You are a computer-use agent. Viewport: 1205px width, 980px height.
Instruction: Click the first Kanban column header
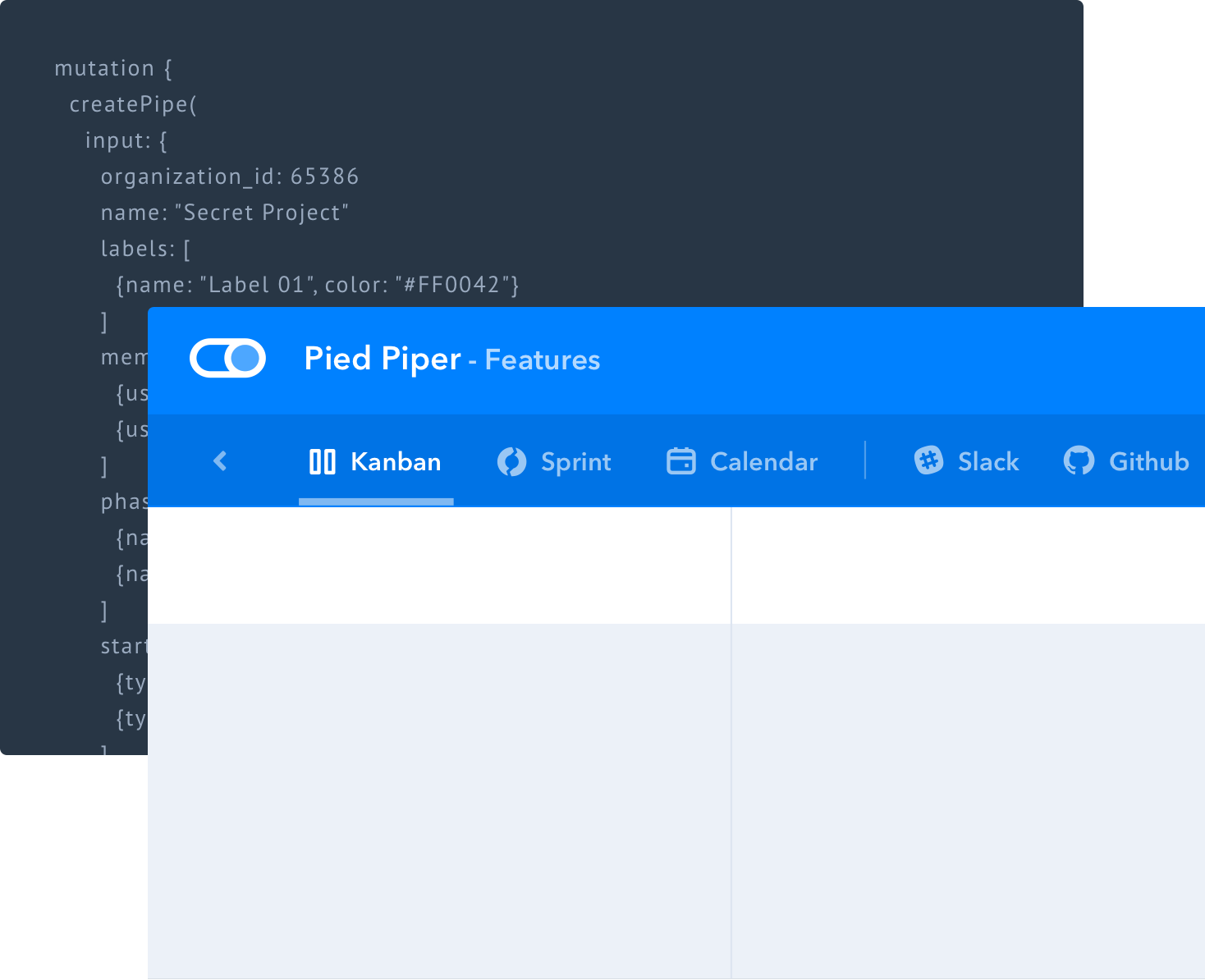coord(439,566)
